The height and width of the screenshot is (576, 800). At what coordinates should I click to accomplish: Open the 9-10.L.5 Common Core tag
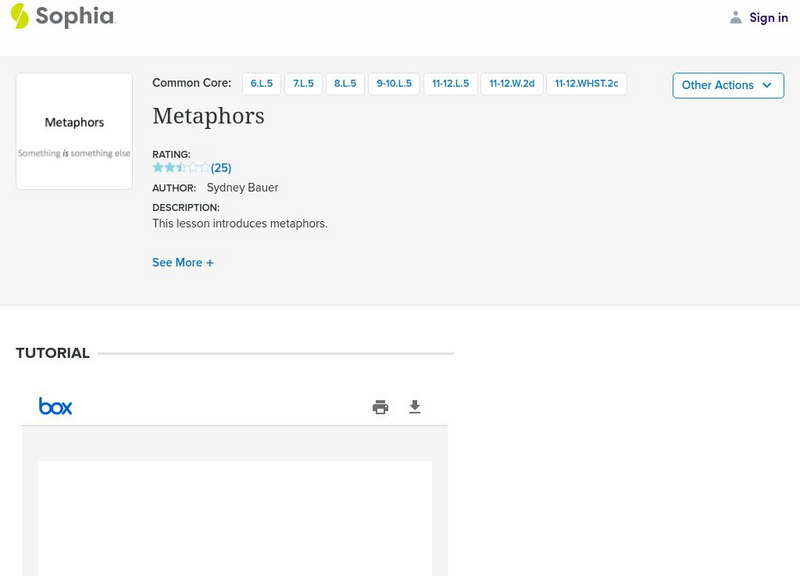click(394, 84)
